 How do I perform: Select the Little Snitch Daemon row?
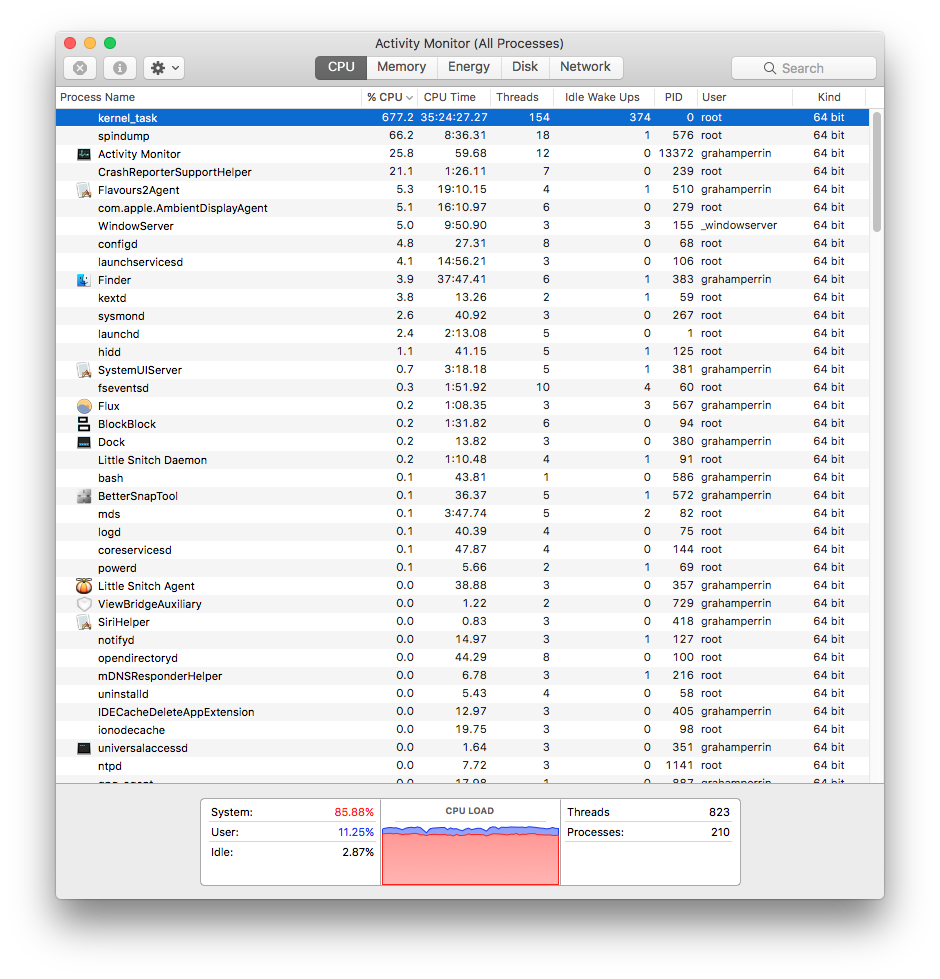[463, 460]
